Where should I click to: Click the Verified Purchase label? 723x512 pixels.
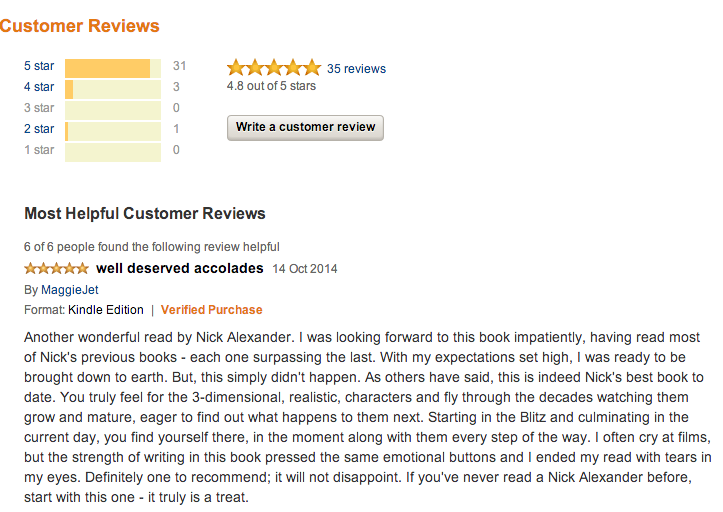click(211, 310)
